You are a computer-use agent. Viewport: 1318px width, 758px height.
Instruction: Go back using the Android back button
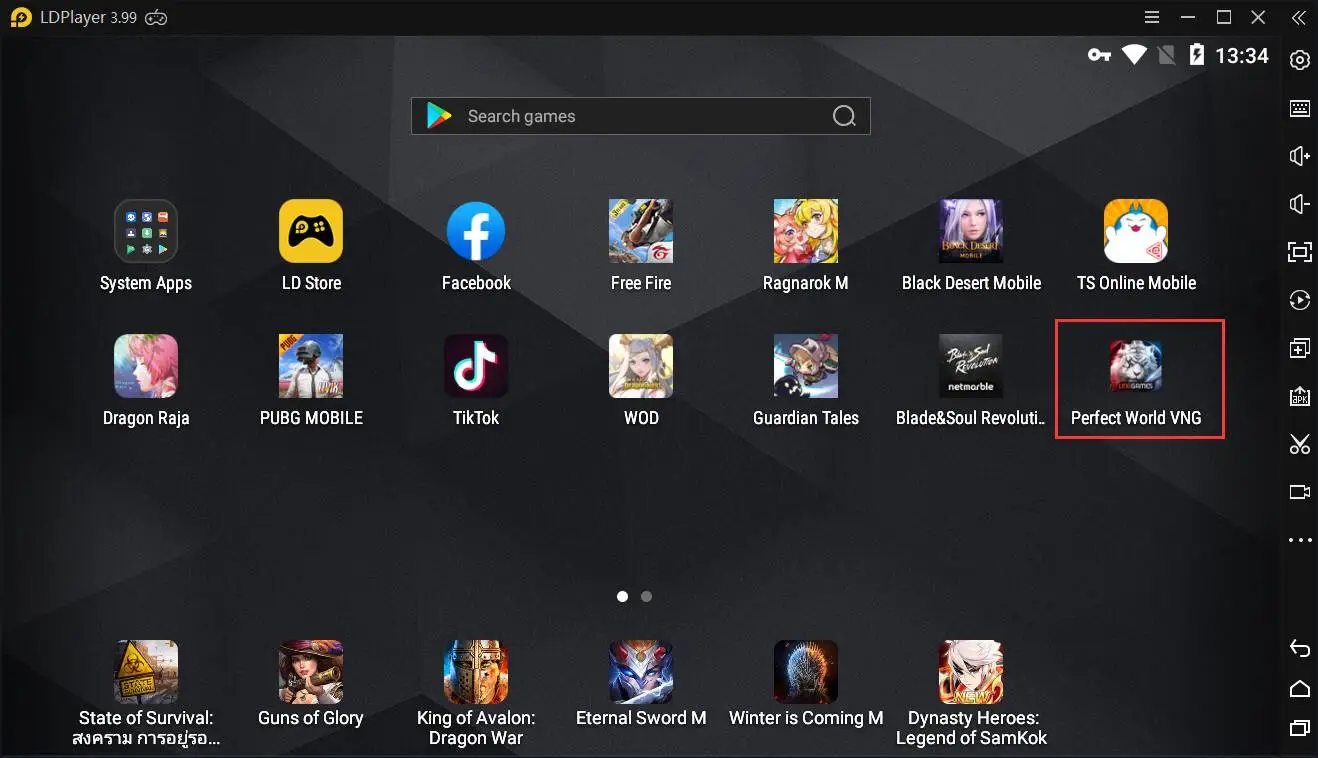pyautogui.click(x=1300, y=648)
